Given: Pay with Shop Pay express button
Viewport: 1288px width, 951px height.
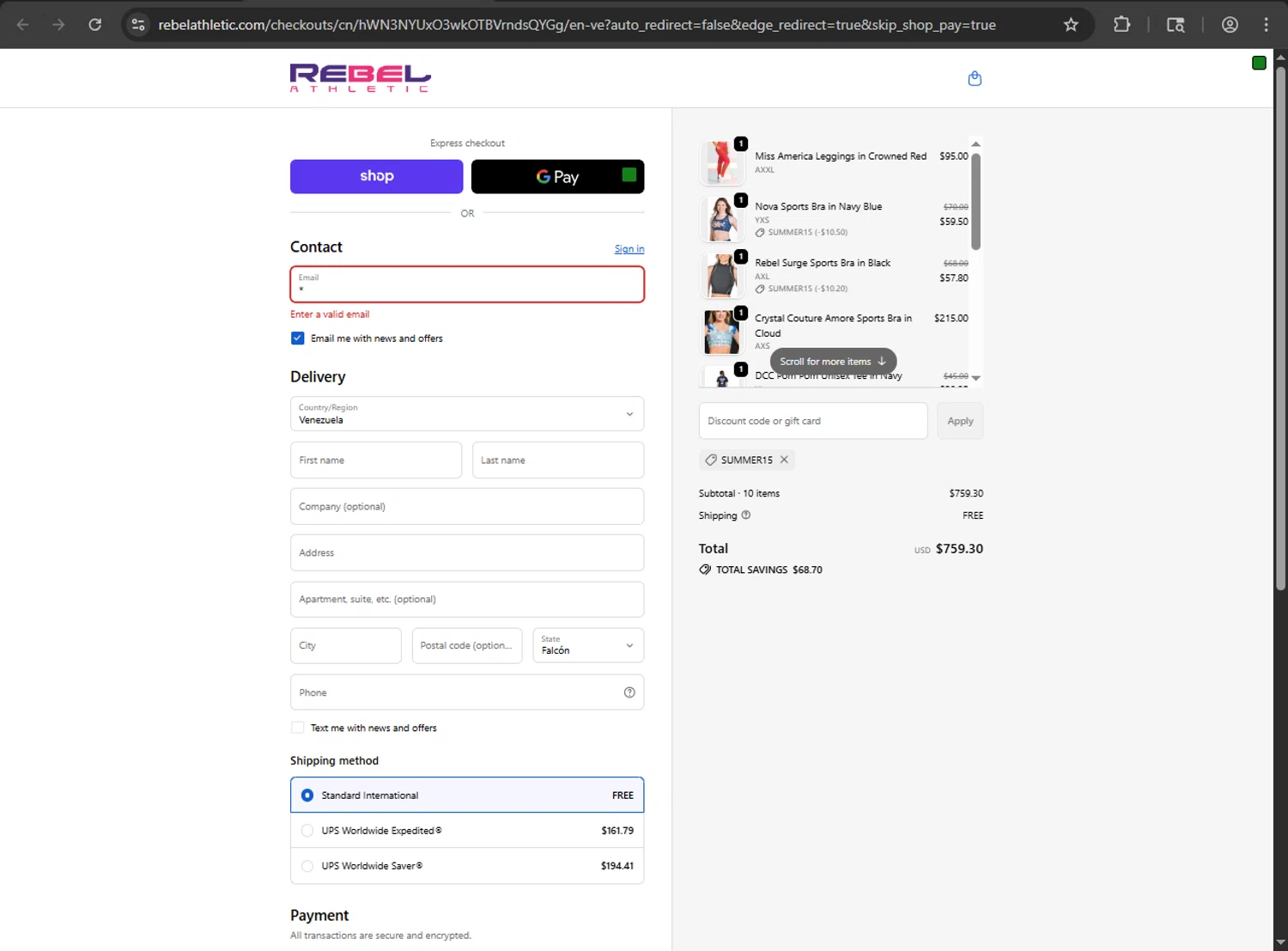Looking at the screenshot, I should [x=377, y=176].
